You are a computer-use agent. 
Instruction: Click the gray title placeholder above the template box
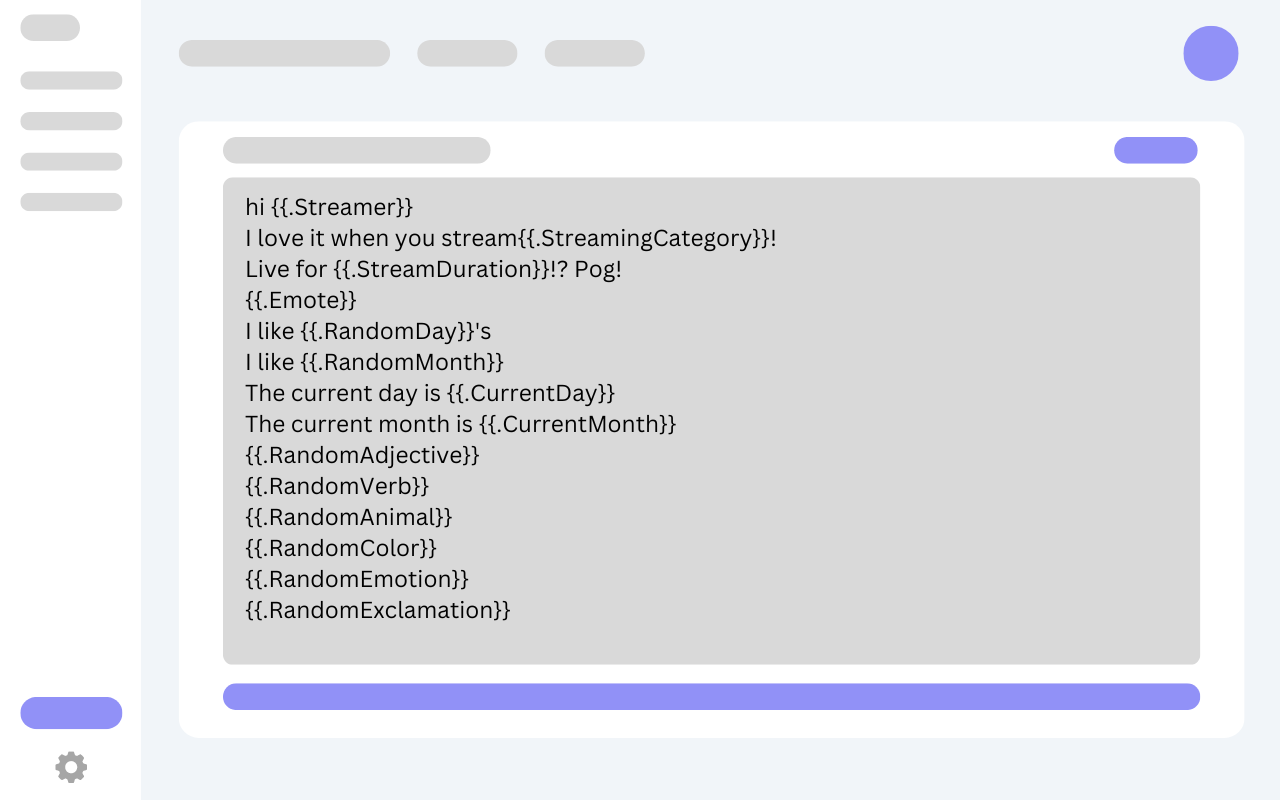point(356,150)
